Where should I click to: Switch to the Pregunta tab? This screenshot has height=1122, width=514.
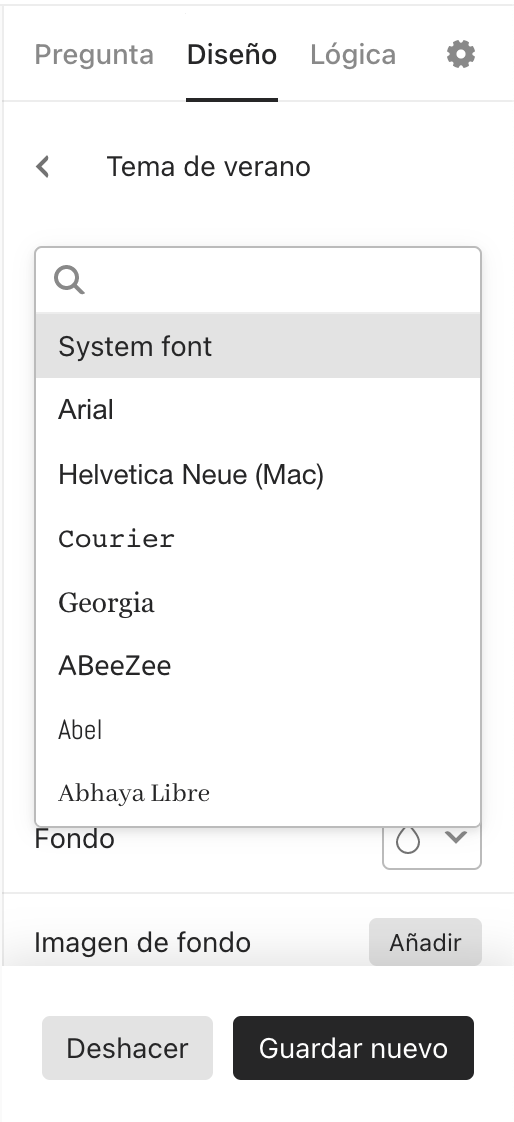point(94,54)
